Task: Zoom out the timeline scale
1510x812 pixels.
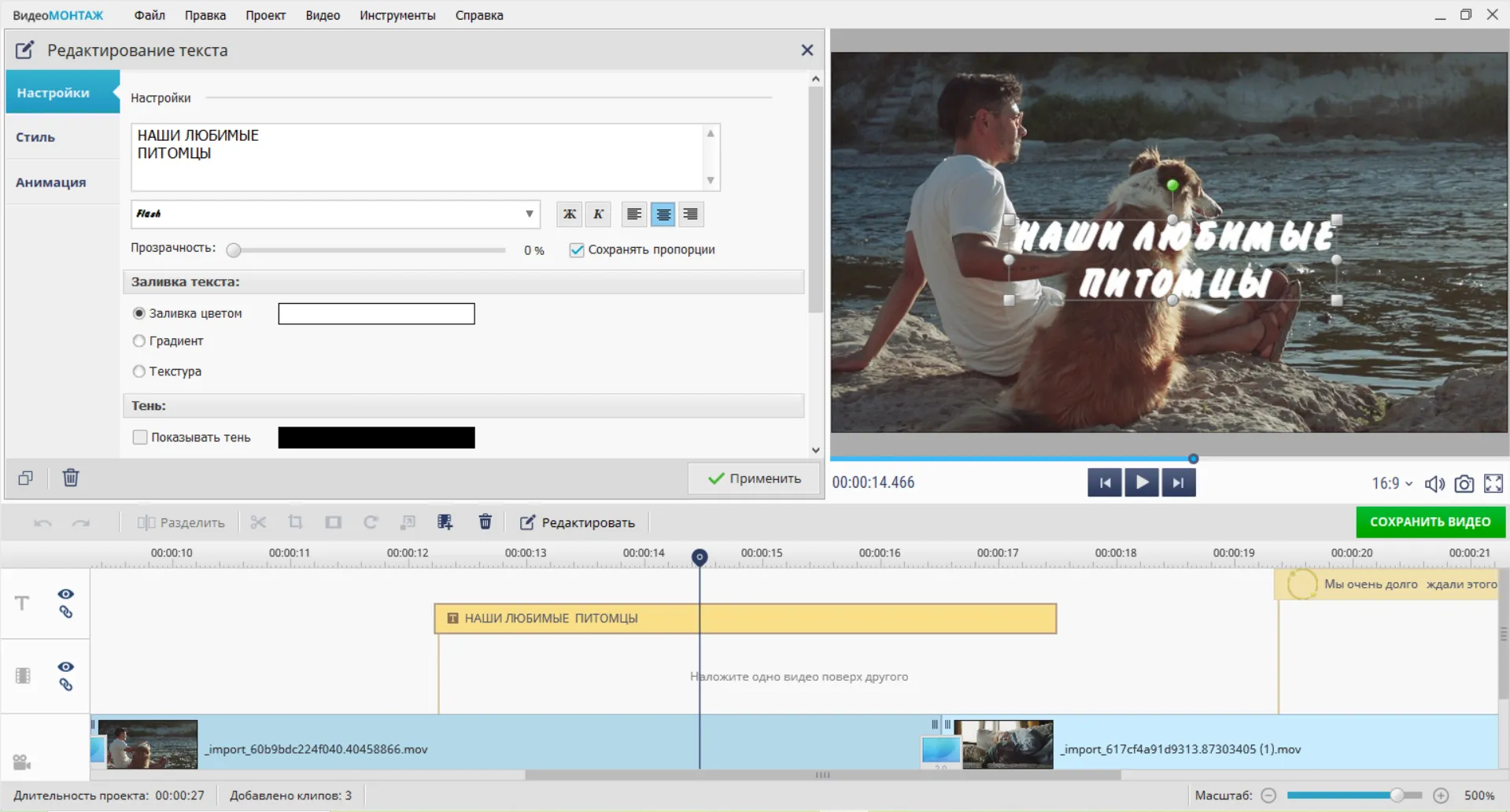Action: tap(1268, 795)
